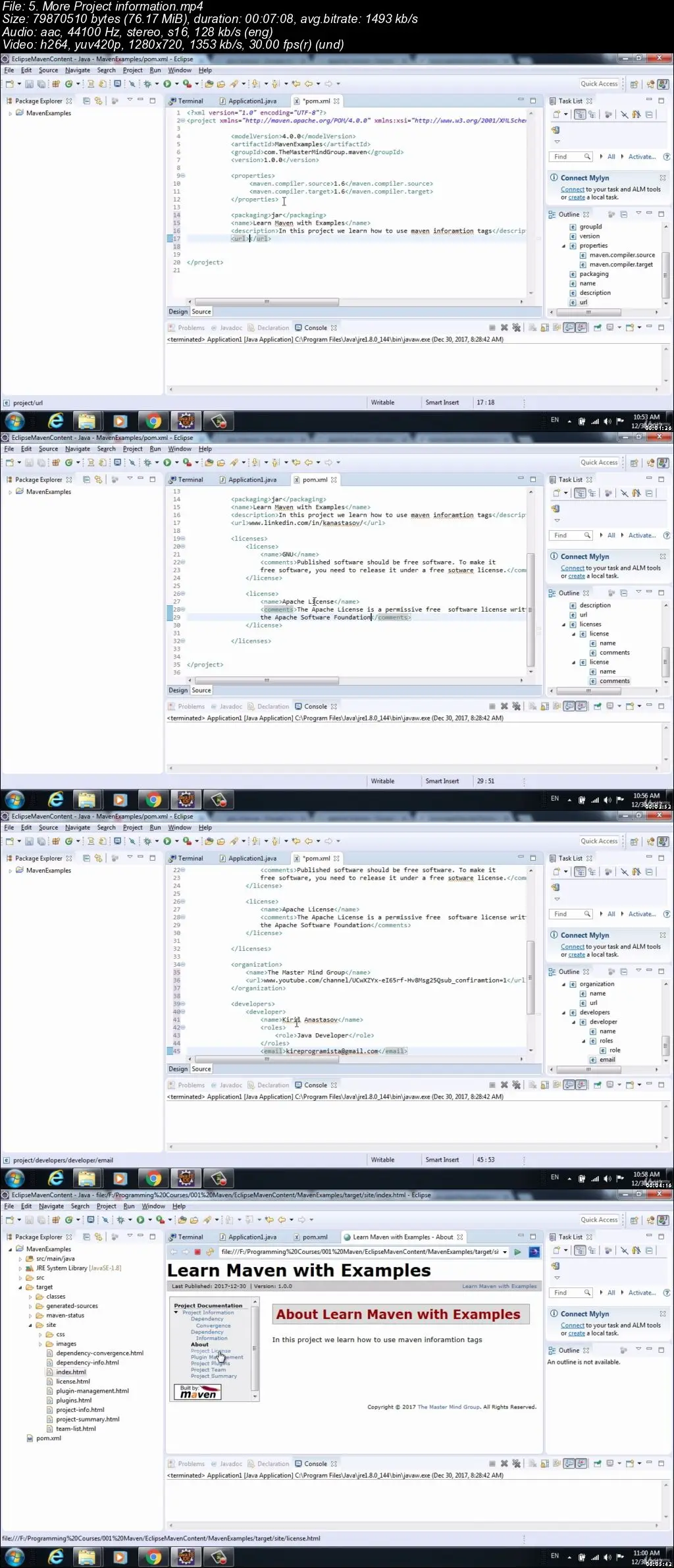Toggle Categorized view in bottom frame's Task List
Viewport: 674px width, 1568px height.
pos(580,1250)
